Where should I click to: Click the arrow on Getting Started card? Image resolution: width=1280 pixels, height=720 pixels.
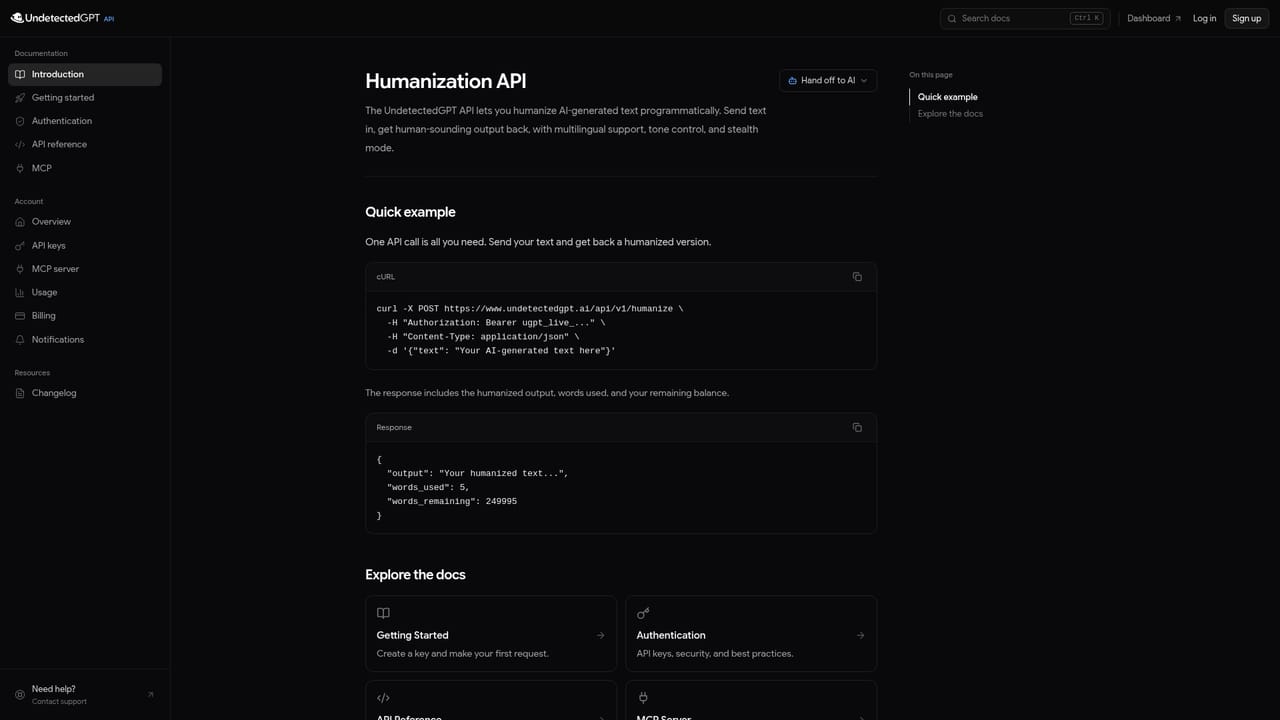pos(601,635)
